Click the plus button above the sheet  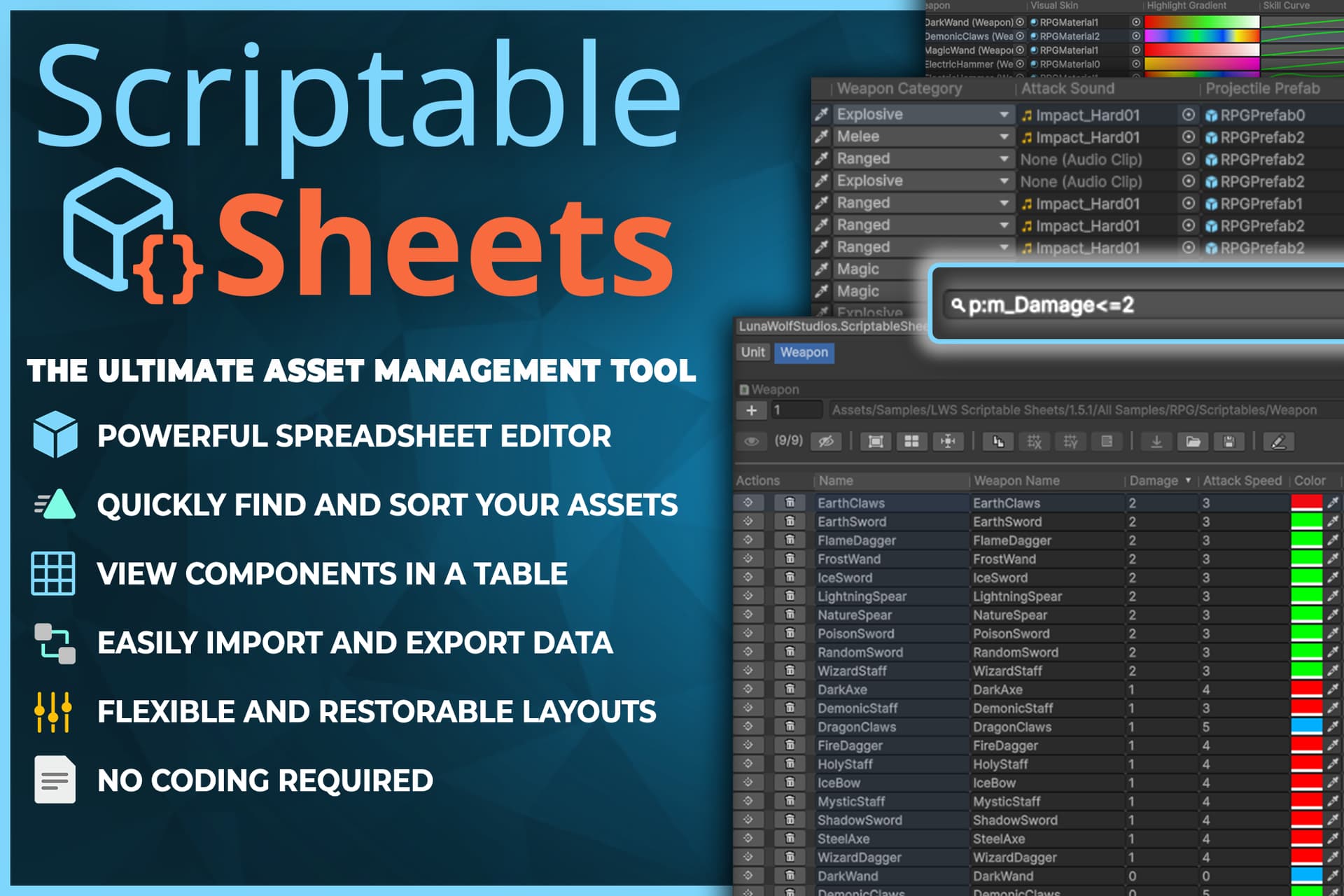[x=752, y=411]
